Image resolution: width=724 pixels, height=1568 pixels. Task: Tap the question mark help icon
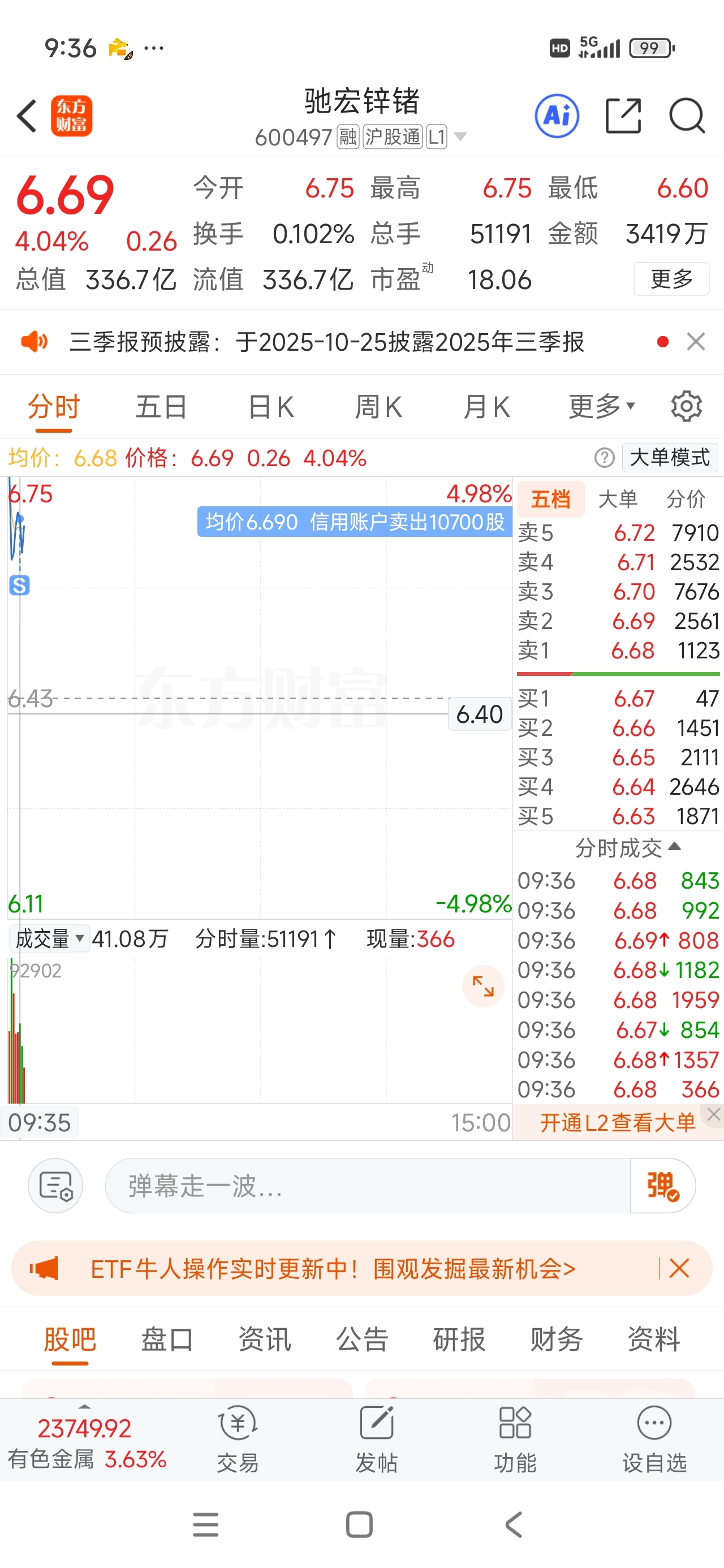(x=604, y=457)
